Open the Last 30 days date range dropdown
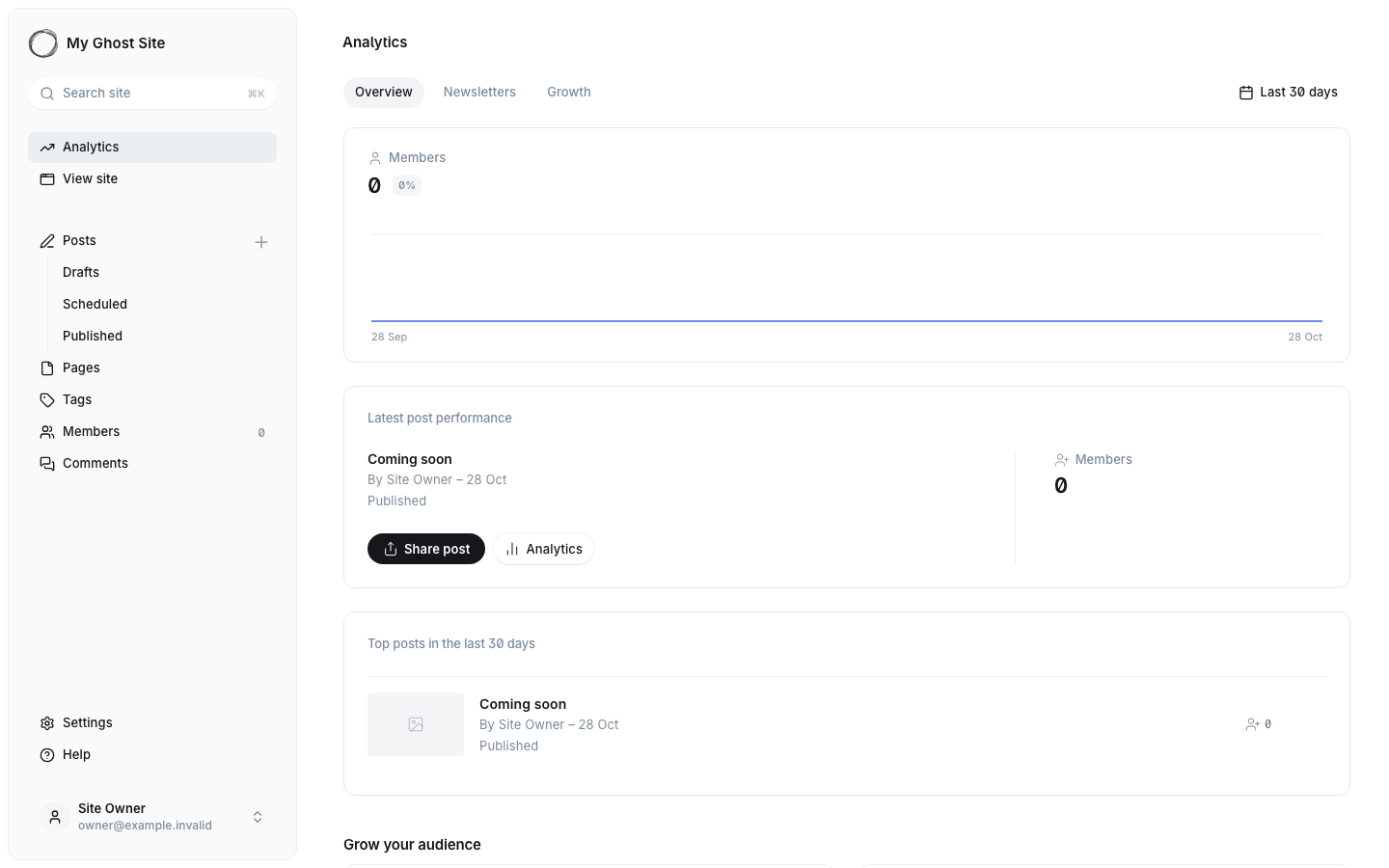1389x868 pixels. coord(1288,93)
